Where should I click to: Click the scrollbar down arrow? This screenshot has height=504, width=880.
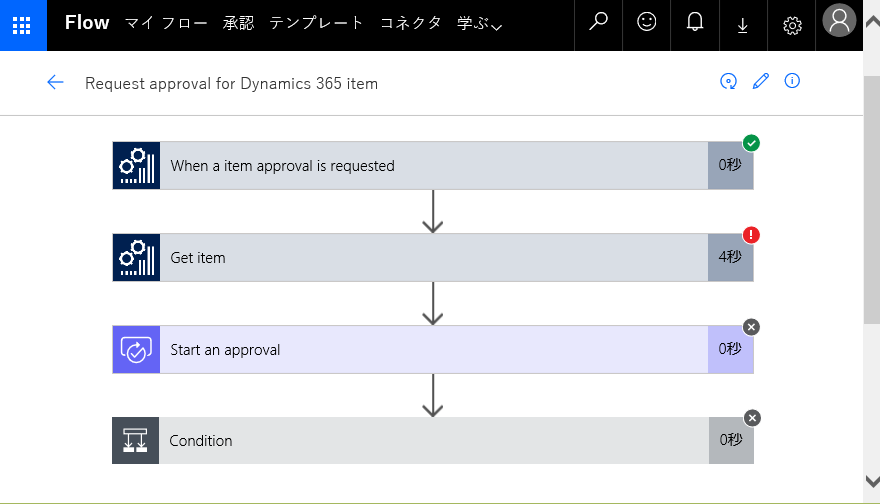pyautogui.click(x=872, y=481)
